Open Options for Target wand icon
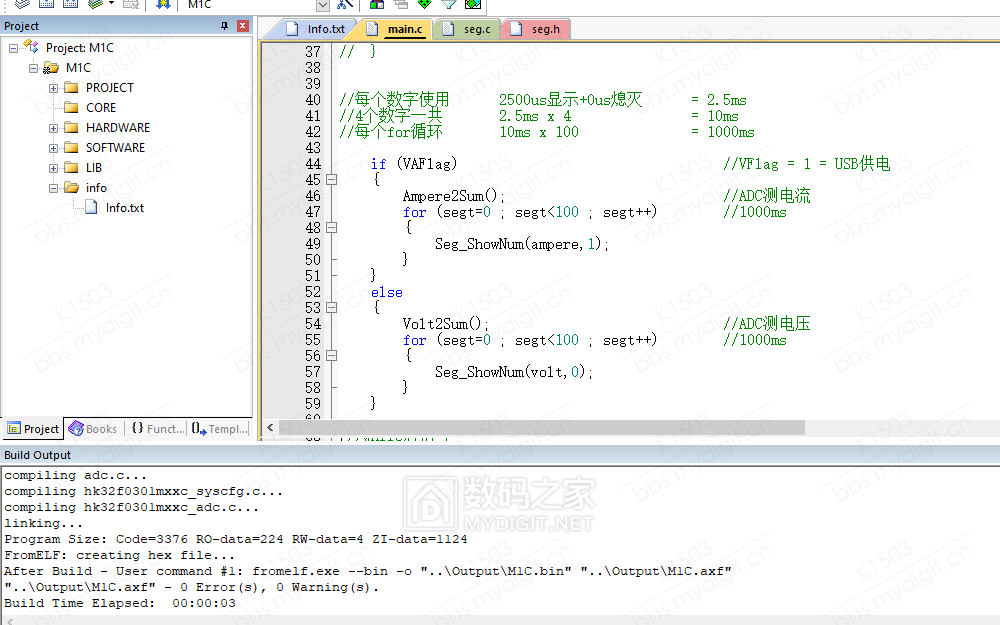This screenshot has height=625, width=1000. click(x=345, y=4)
